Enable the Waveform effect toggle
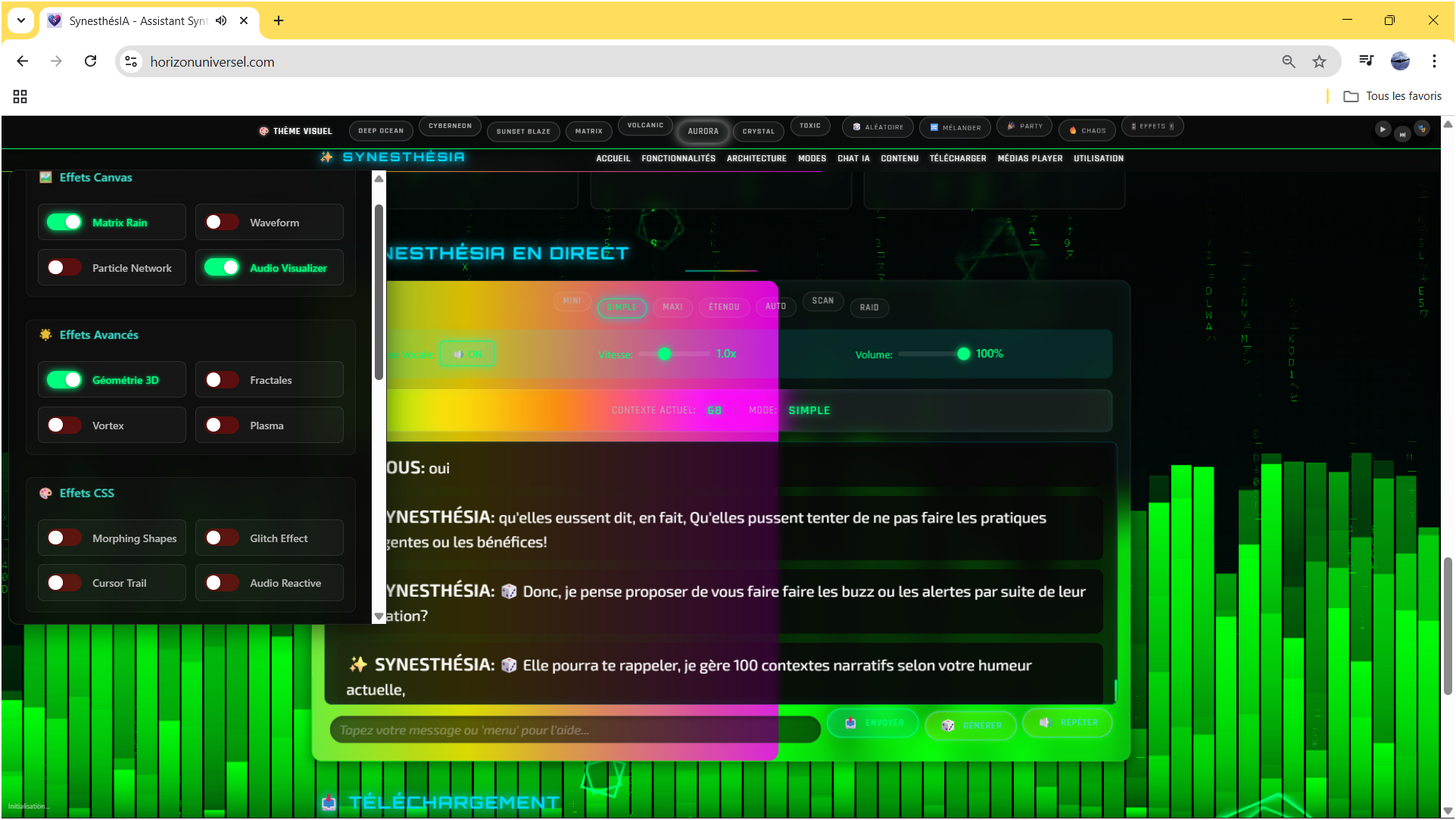Viewport: 1456px width, 820px height. click(221, 222)
